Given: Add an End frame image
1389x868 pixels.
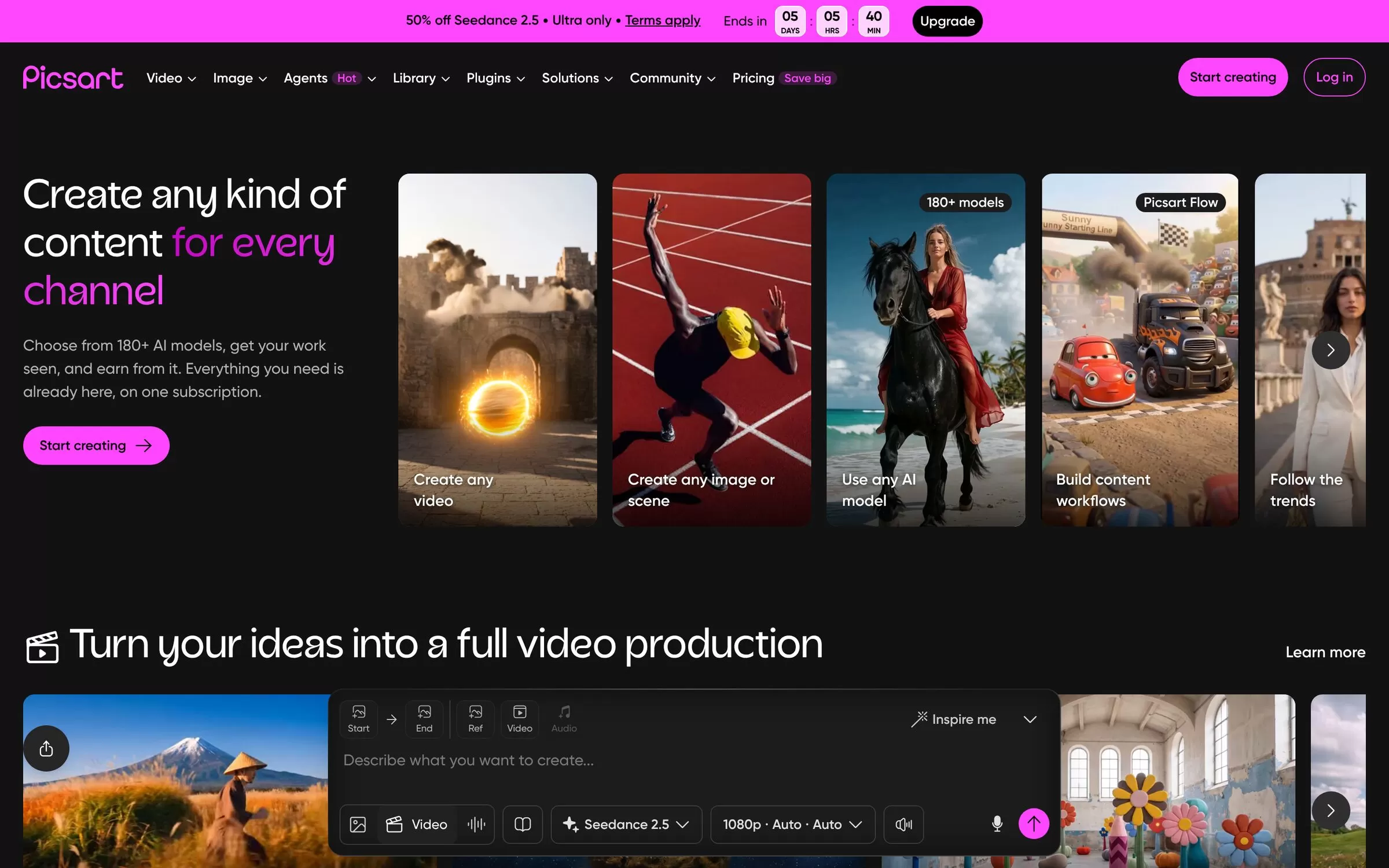Looking at the screenshot, I should [424, 719].
